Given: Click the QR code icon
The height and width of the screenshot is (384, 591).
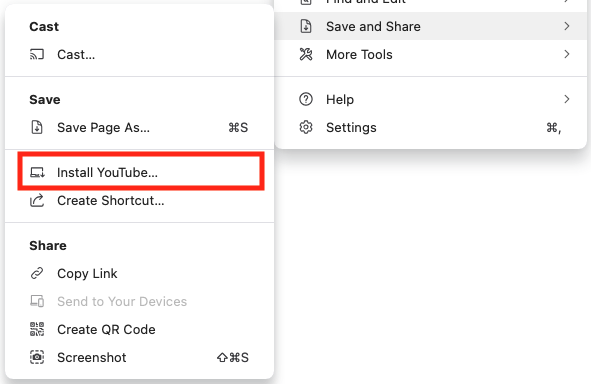Looking at the screenshot, I should [37, 329].
